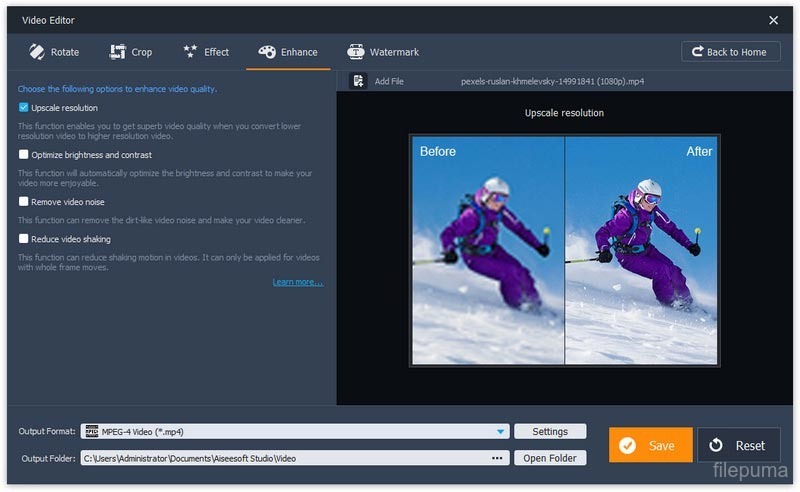Click the MPEG format icon in Output Format
The height and width of the screenshot is (492, 800).
pos(91,432)
